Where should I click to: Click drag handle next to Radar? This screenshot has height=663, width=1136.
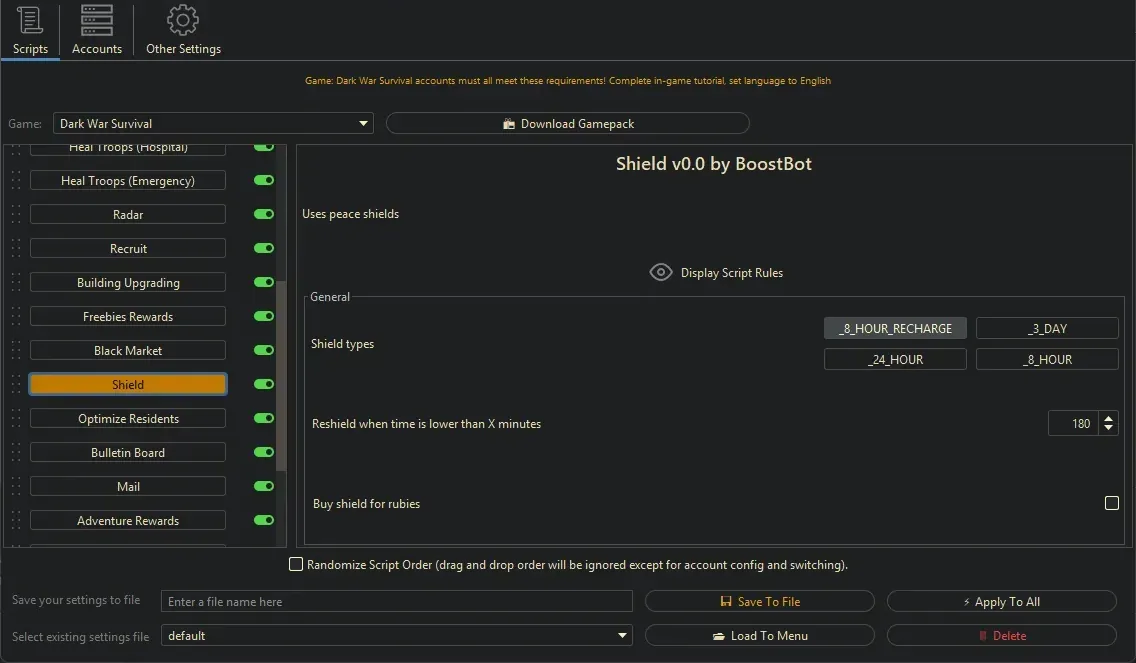16,214
